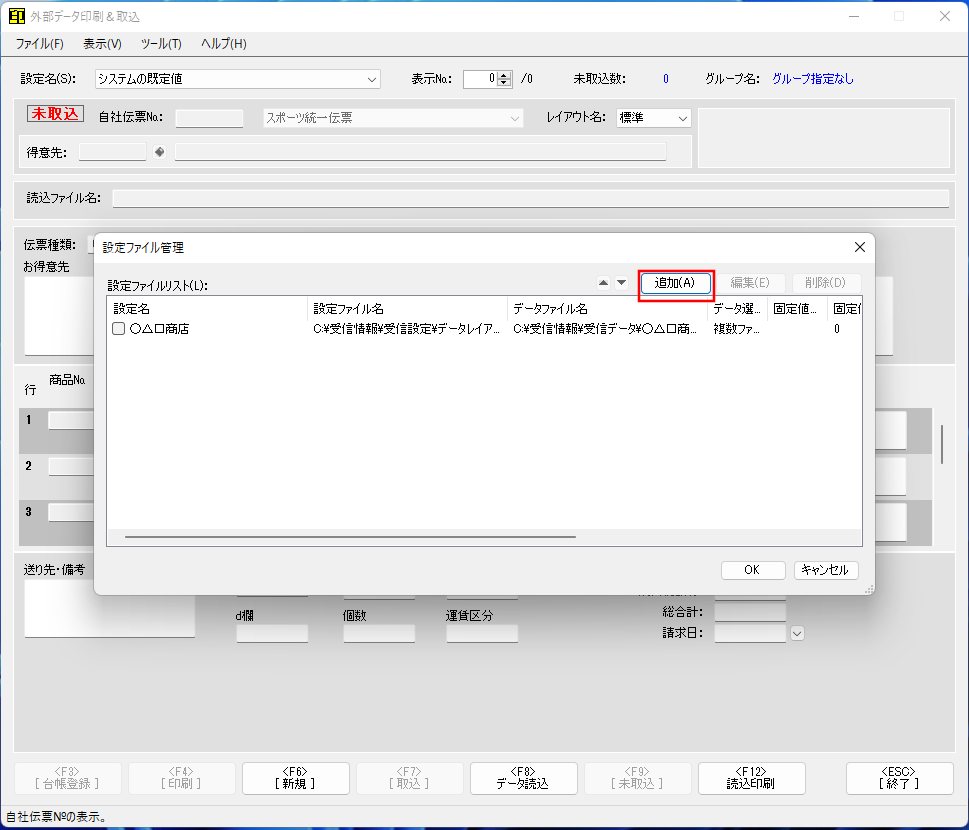This screenshot has width=969, height=830.
Task: Move the list item down with the down arrow
Action: click(622, 283)
